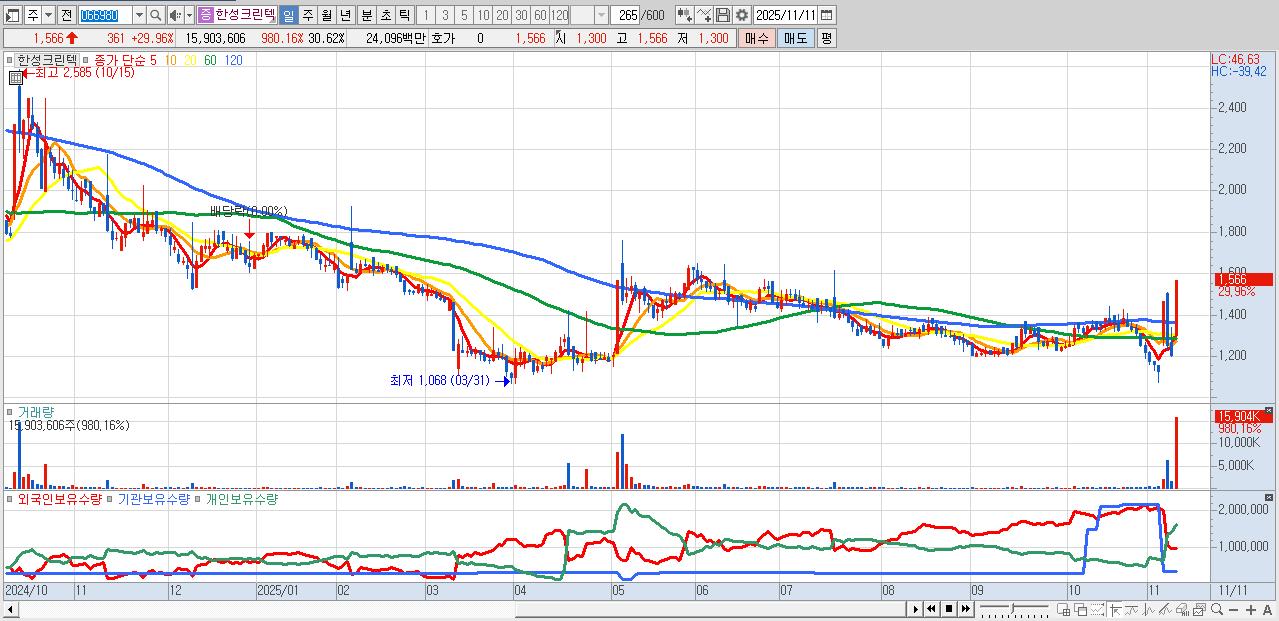Click the 증 badge before 한성크린텍 name
The width and height of the screenshot is (1279, 621).
[204, 15]
